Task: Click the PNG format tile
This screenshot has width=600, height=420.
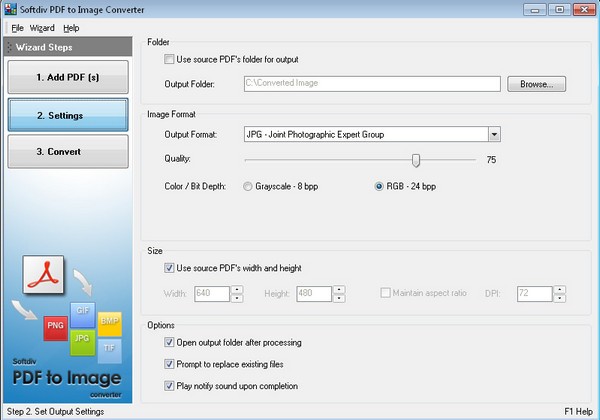Action: [x=55, y=328]
